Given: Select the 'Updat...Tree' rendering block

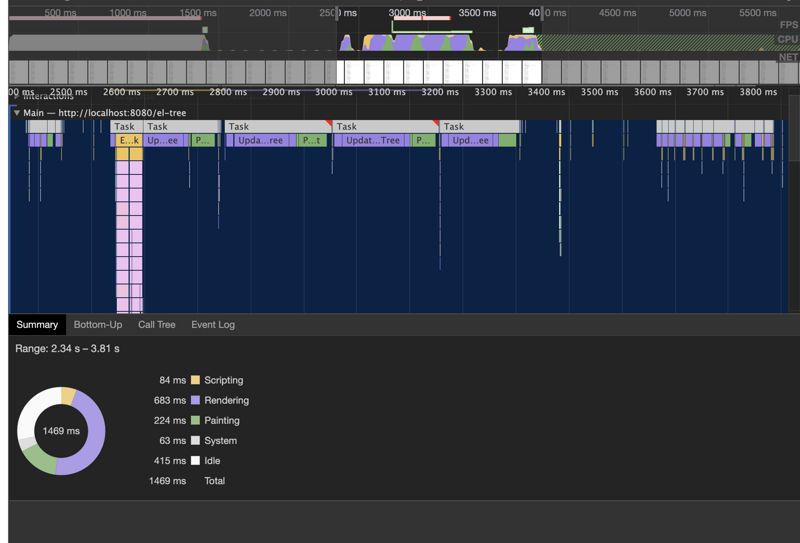Looking at the screenshot, I should pos(371,141).
